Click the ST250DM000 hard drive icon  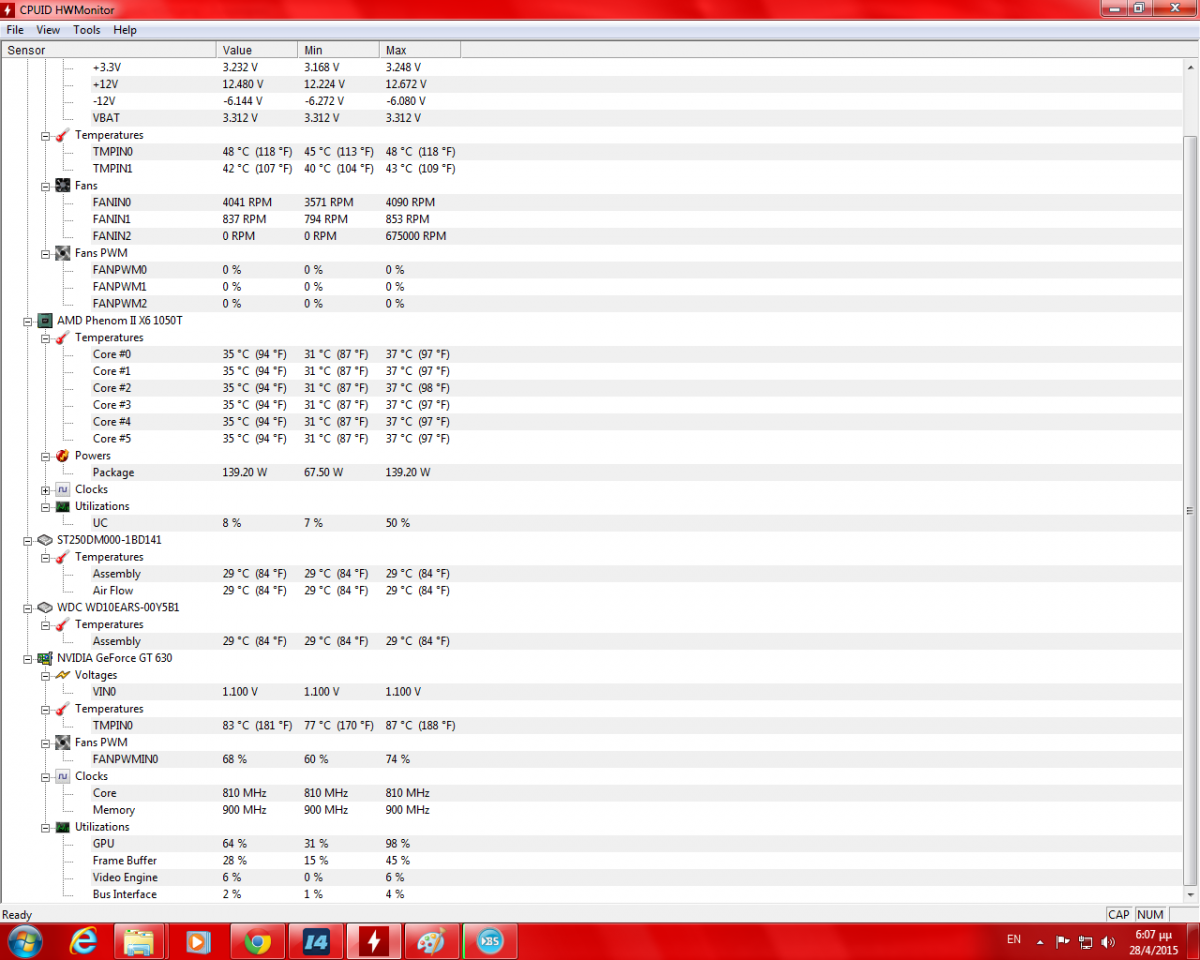[45, 540]
